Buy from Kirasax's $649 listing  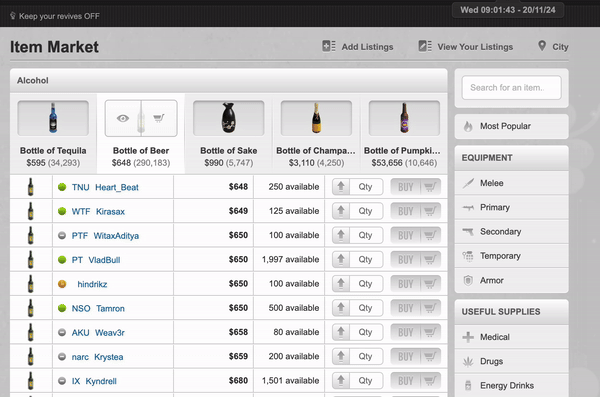pos(416,211)
